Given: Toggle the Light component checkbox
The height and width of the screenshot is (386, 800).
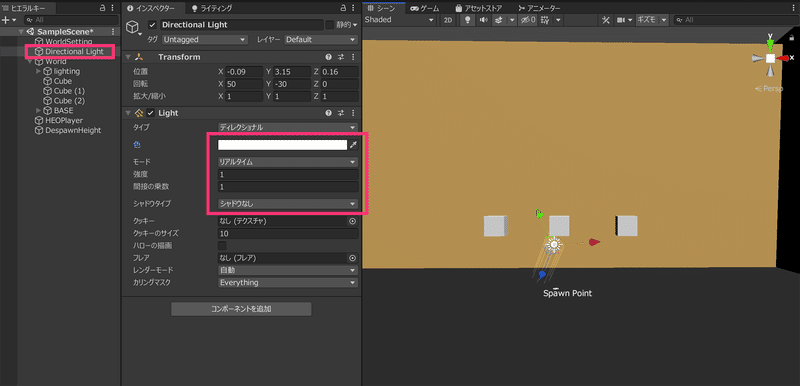Looking at the screenshot, I should coord(151,113).
